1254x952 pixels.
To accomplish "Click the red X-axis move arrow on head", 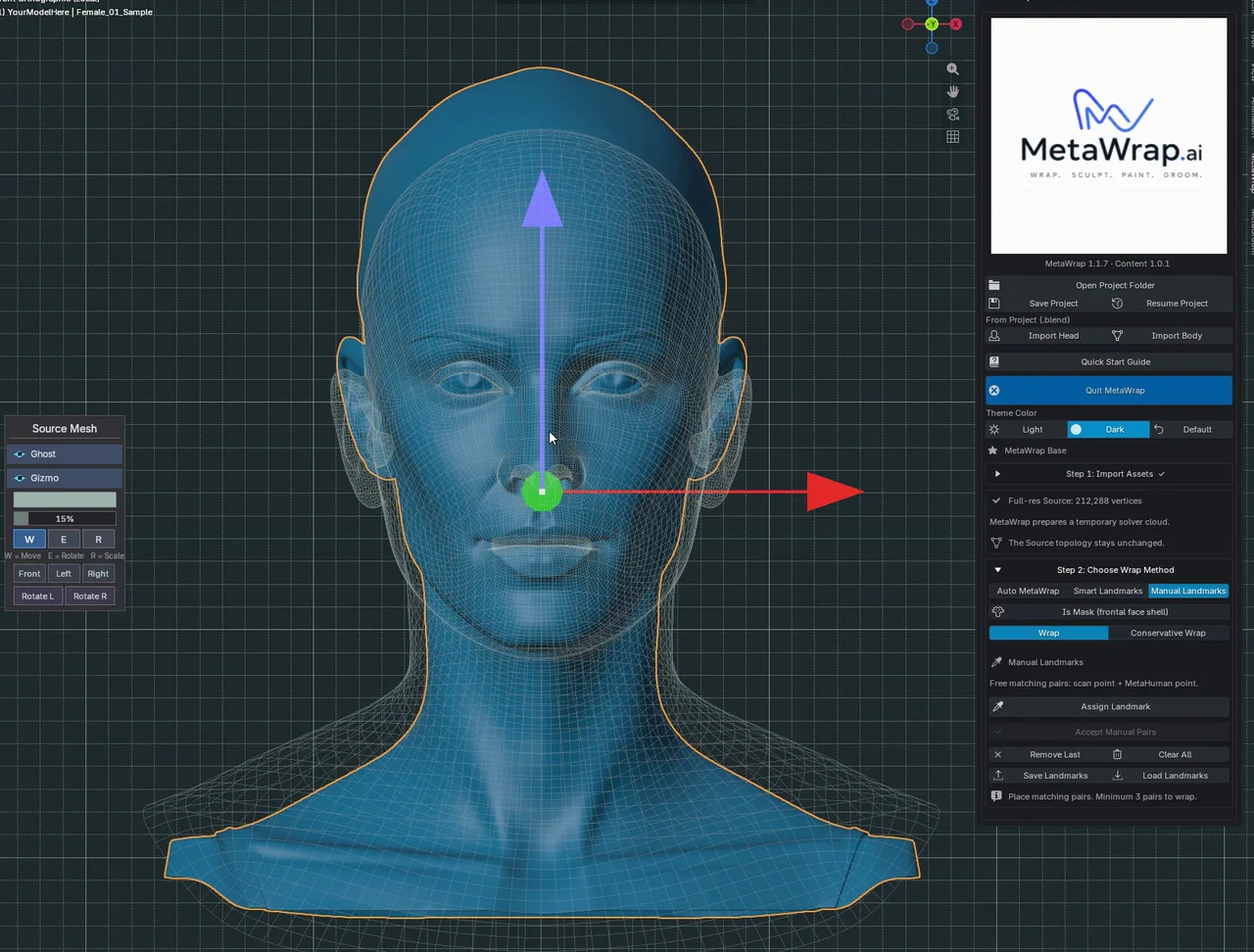I will [835, 492].
